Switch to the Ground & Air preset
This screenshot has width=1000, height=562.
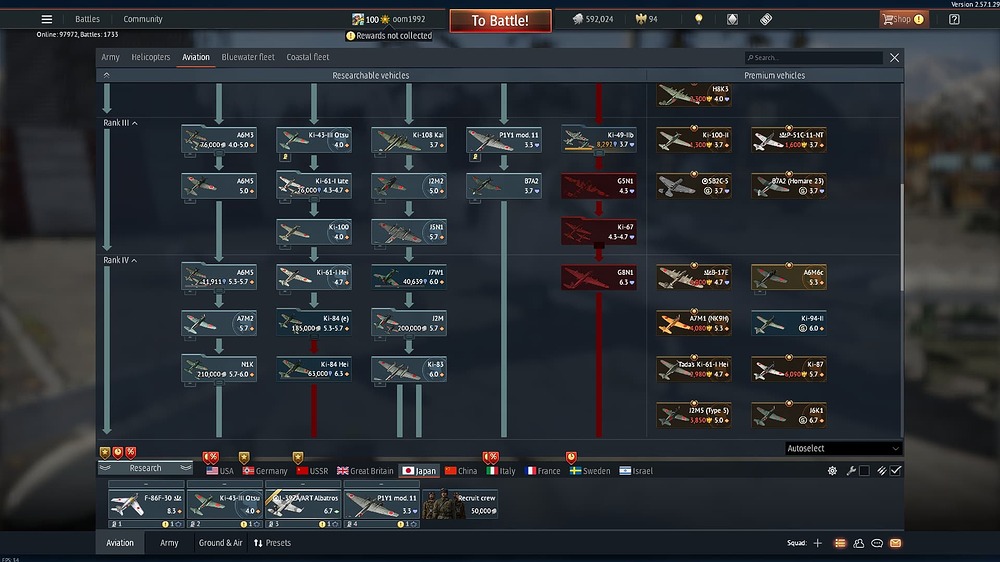[x=221, y=543]
